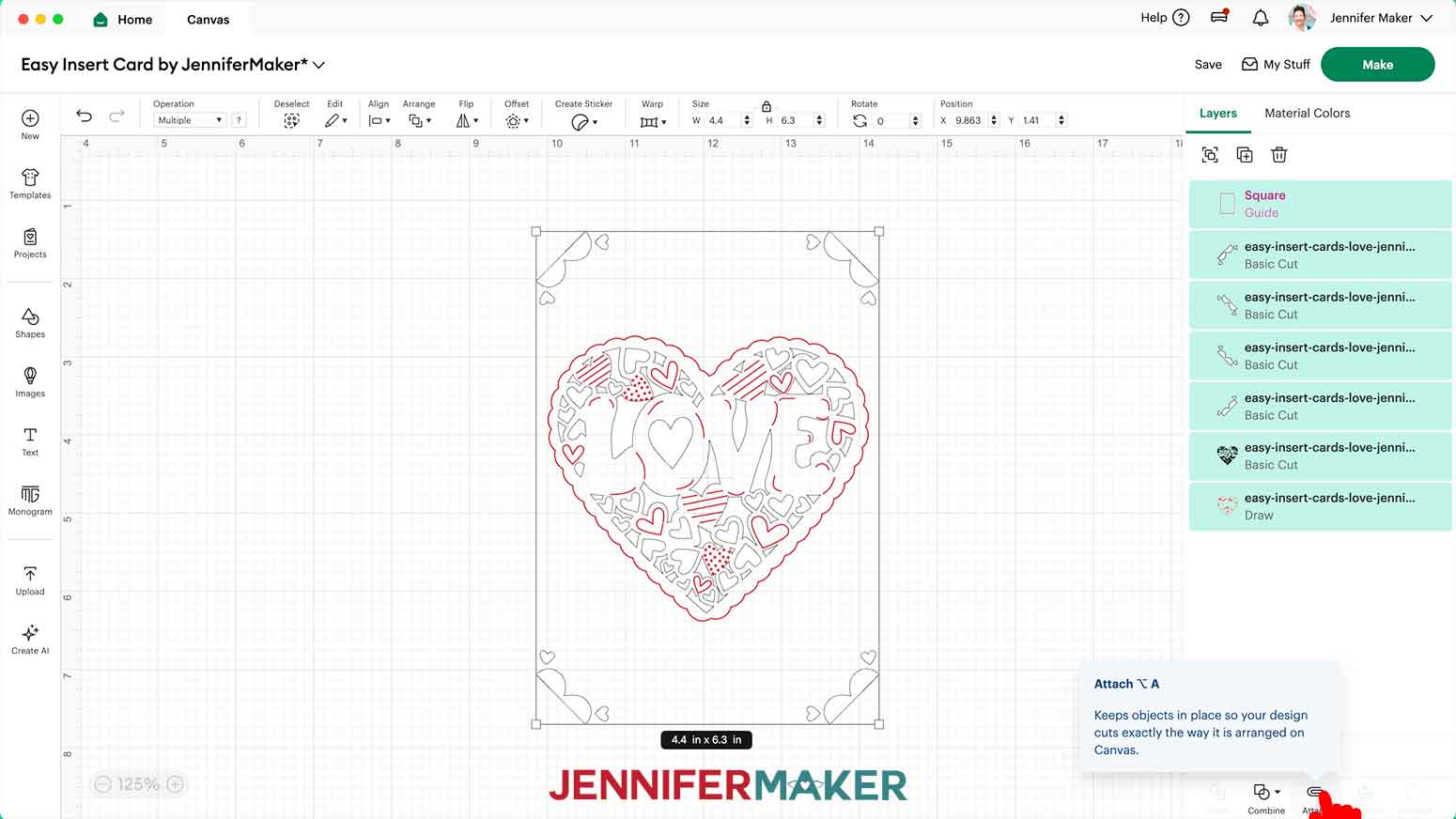Screen dimensions: 1456x819
Task: Click the Position Y stepper arrows
Action: click(x=1061, y=120)
